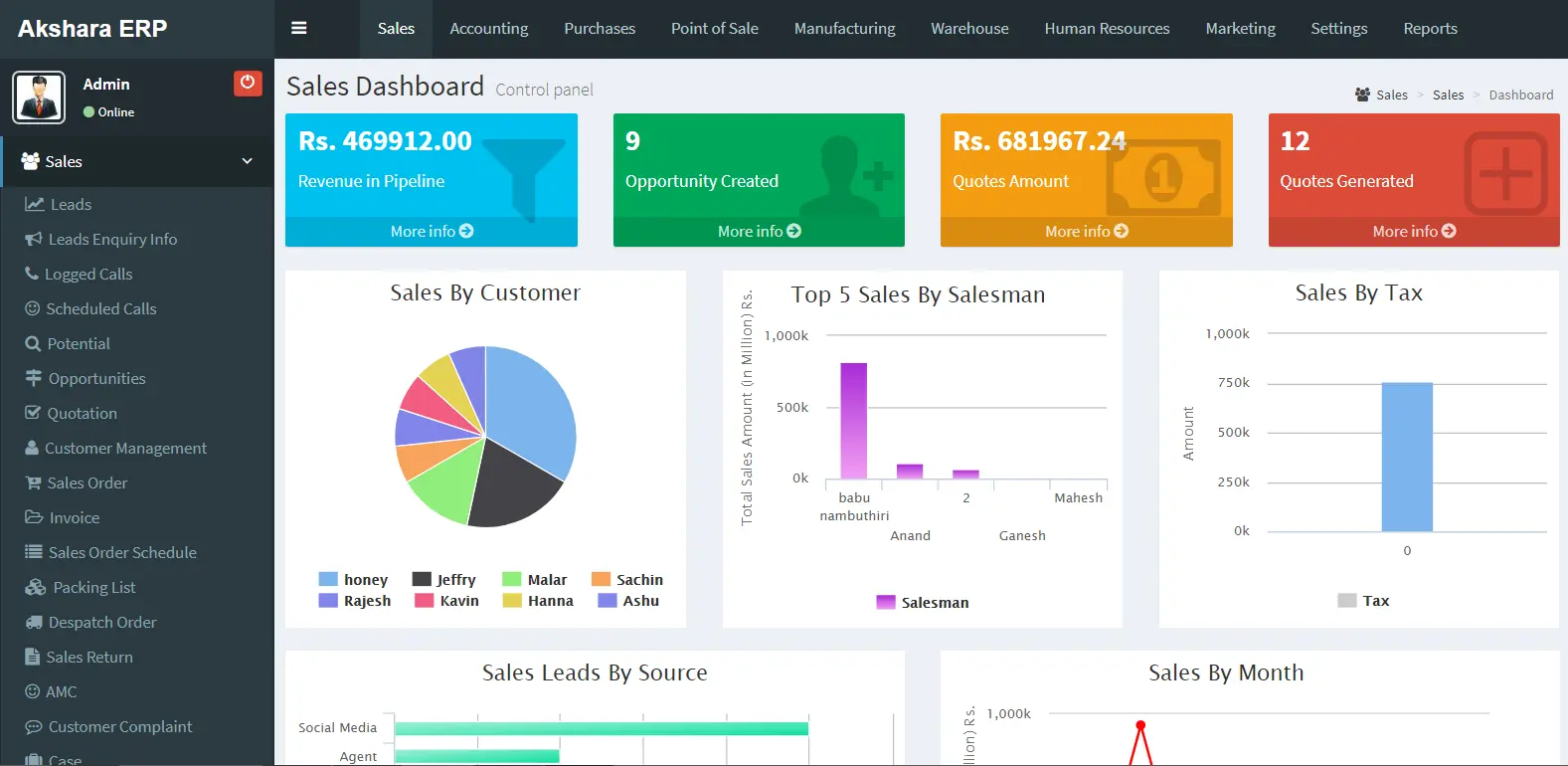
Task: Toggle Hanna legend item in pie chart
Action: tap(538, 600)
